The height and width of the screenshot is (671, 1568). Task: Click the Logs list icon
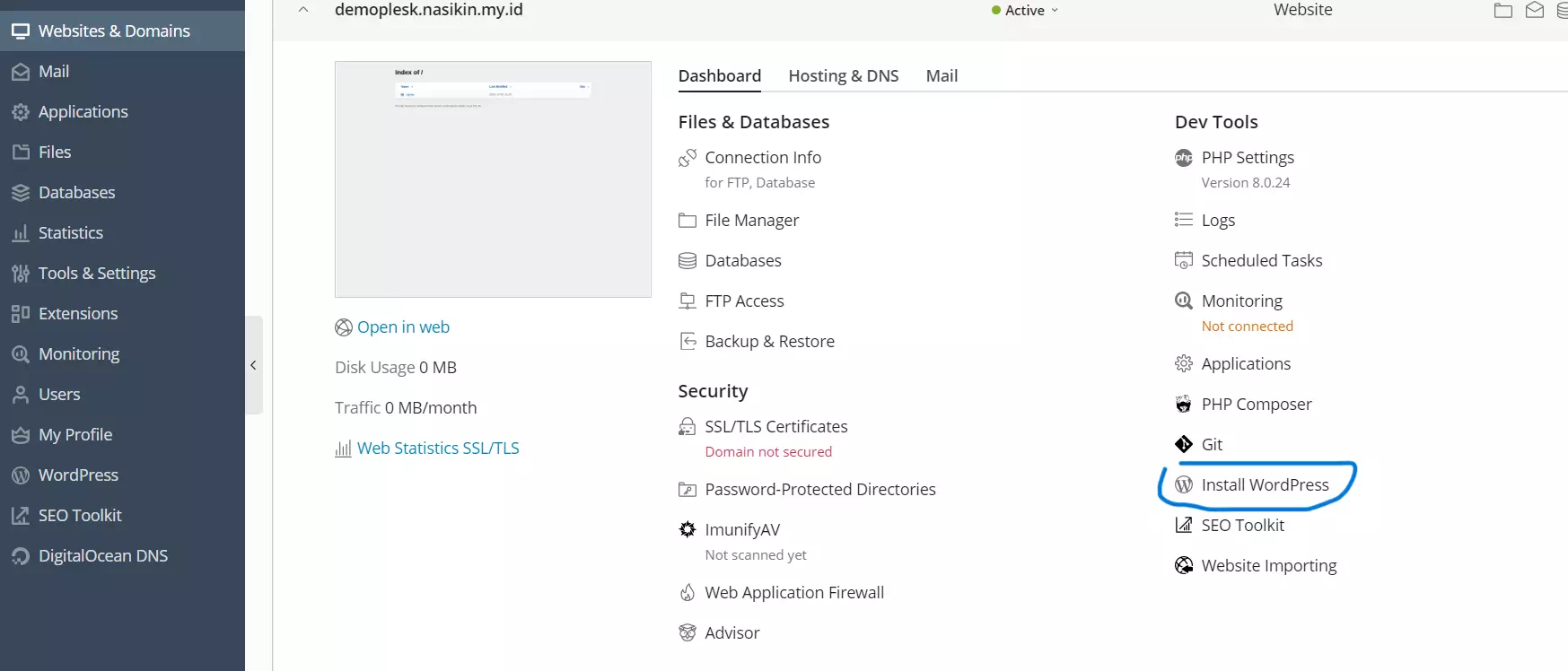click(1184, 221)
